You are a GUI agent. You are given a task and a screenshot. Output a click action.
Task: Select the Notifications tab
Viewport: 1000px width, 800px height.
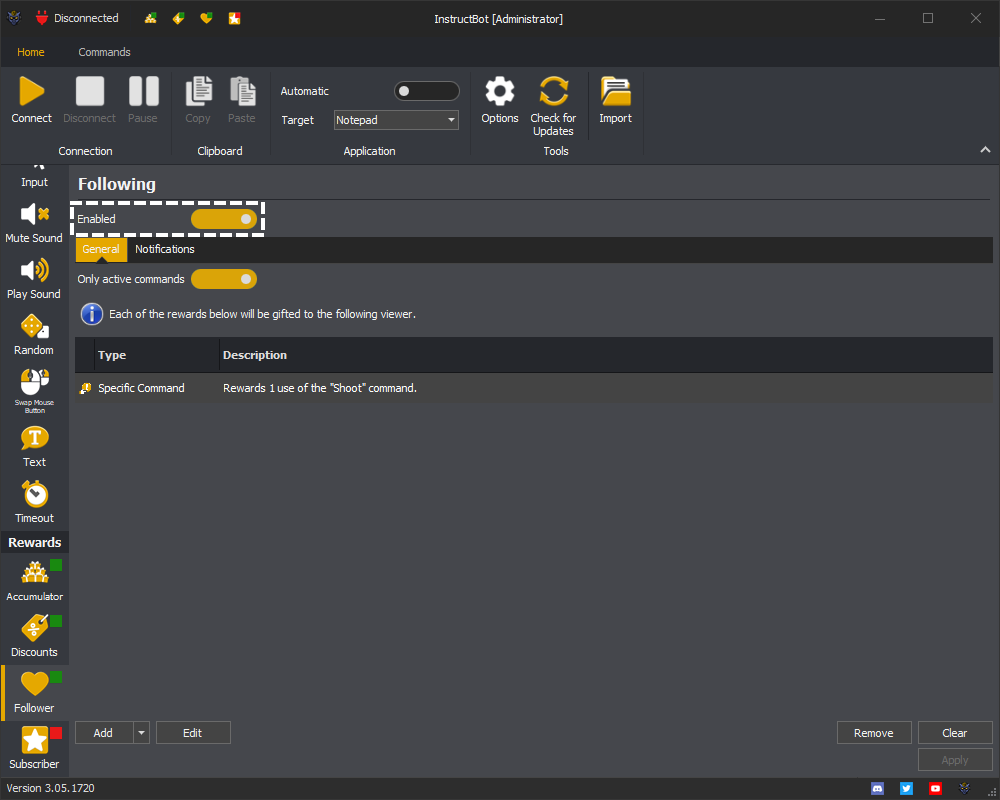pyautogui.click(x=165, y=249)
